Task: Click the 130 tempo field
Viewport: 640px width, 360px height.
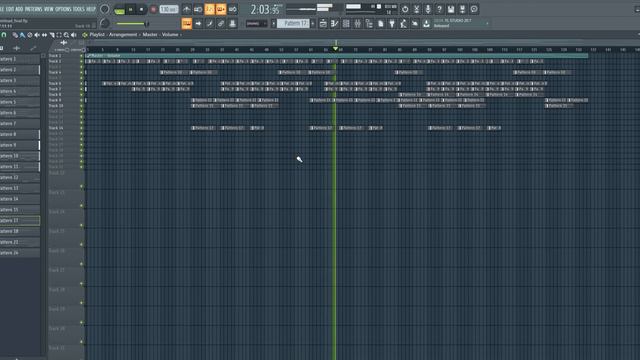Action: (x=169, y=9)
